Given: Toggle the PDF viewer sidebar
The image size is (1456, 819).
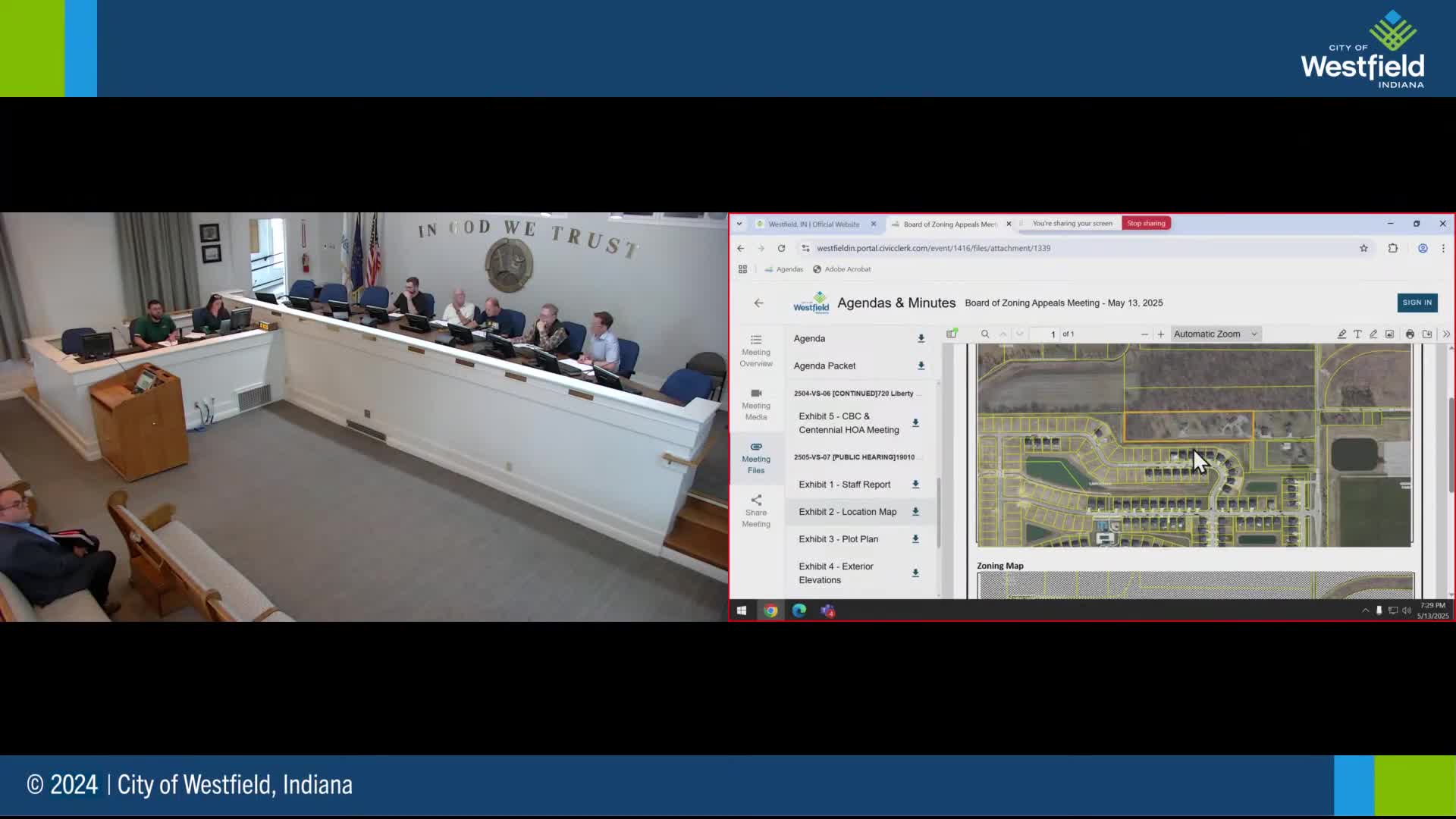Looking at the screenshot, I should (x=952, y=334).
